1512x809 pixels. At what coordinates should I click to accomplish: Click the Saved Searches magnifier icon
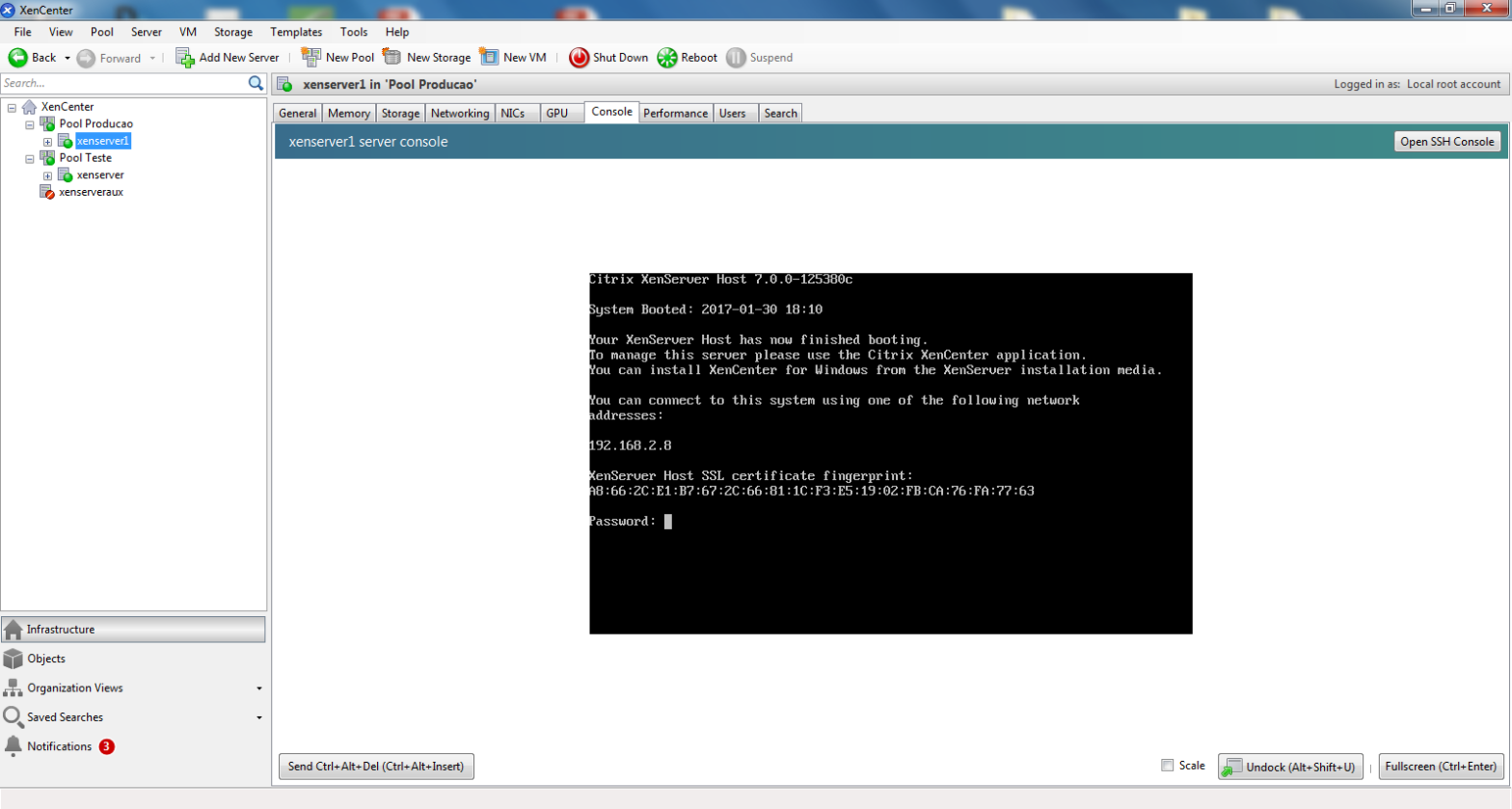click(13, 717)
